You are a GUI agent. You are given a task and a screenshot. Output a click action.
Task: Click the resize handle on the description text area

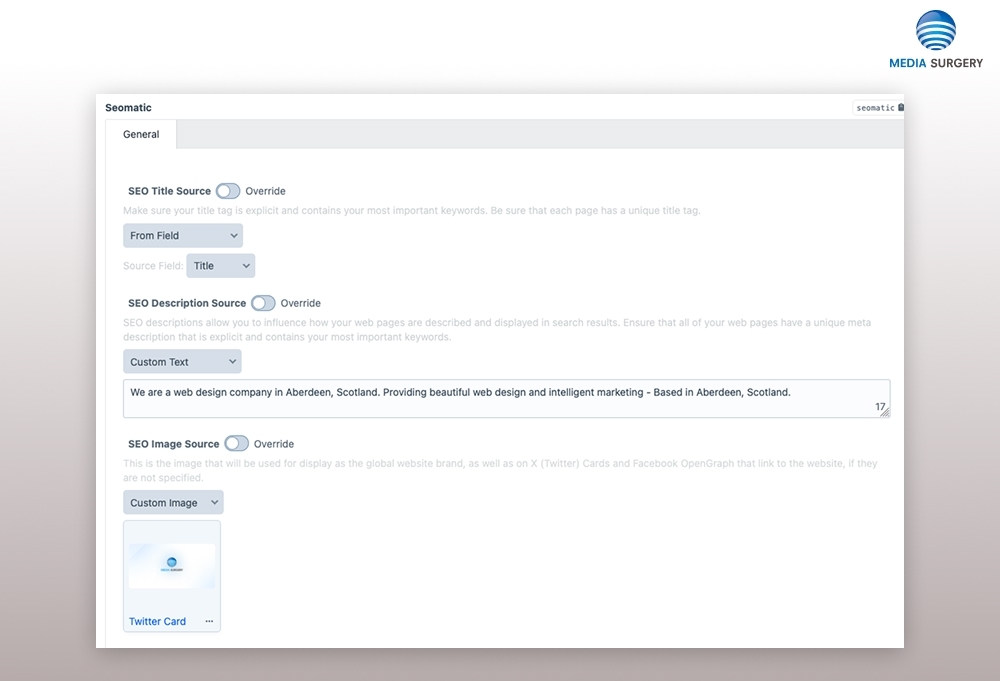click(884, 410)
